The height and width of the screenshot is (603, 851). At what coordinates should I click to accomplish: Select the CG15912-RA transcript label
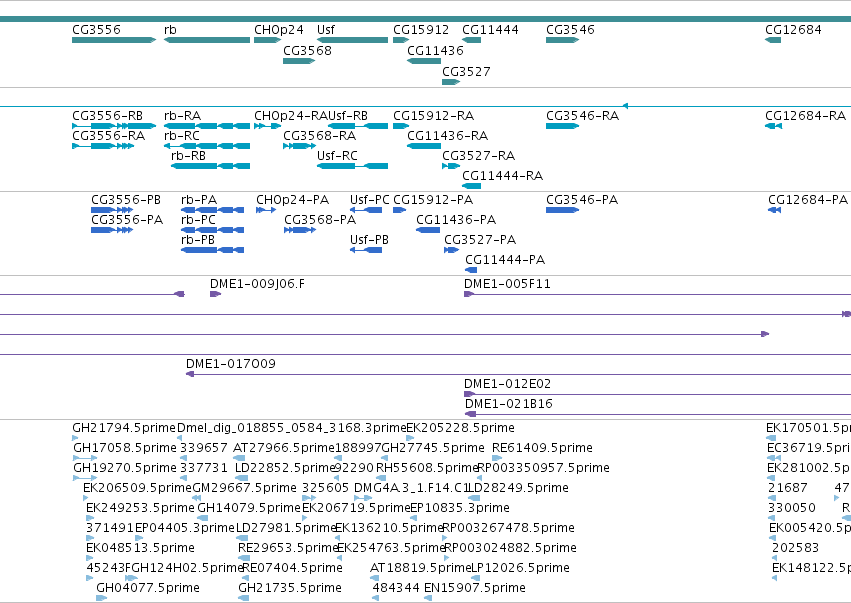(433, 116)
